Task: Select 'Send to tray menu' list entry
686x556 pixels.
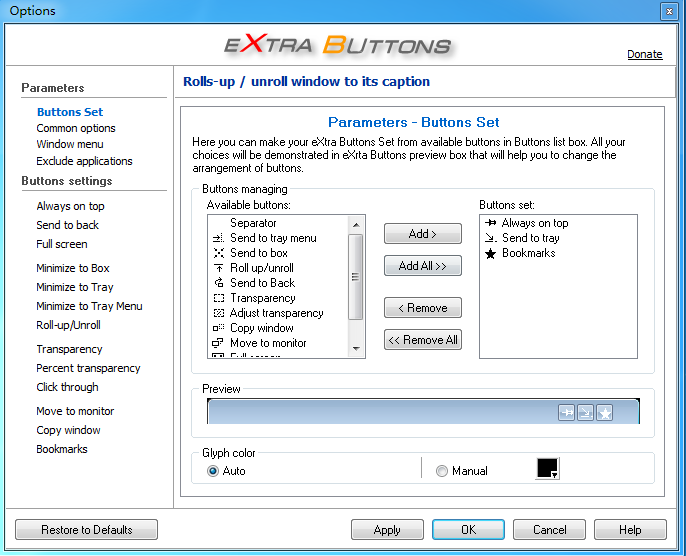Action: point(279,238)
